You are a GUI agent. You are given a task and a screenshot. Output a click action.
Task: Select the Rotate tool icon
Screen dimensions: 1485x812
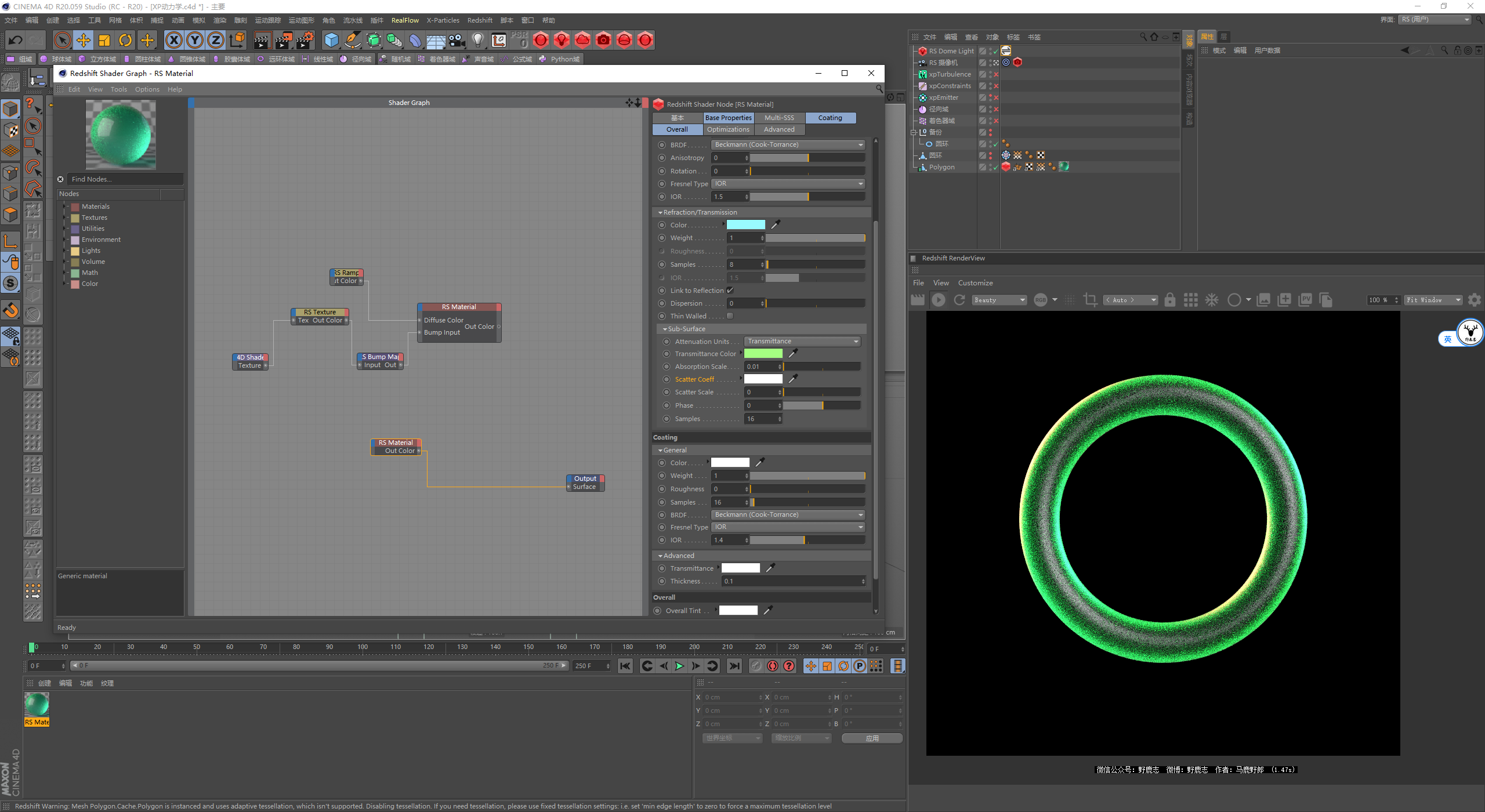coord(125,40)
